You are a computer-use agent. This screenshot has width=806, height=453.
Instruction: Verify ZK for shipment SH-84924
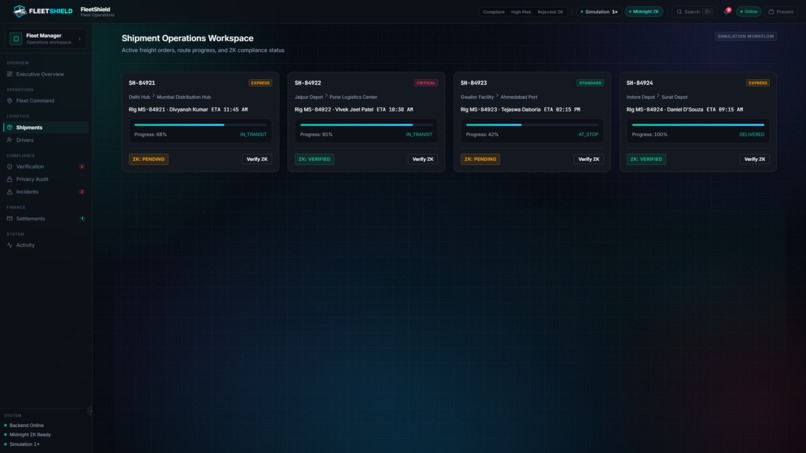(x=755, y=159)
